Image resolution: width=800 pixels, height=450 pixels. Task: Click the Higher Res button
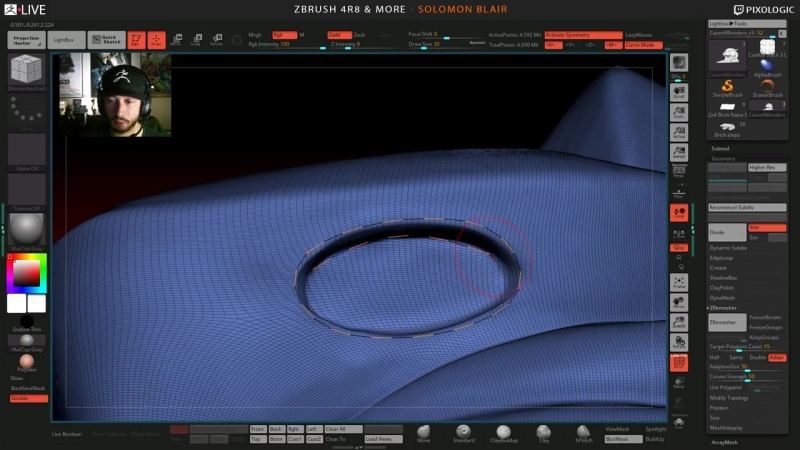coord(767,167)
